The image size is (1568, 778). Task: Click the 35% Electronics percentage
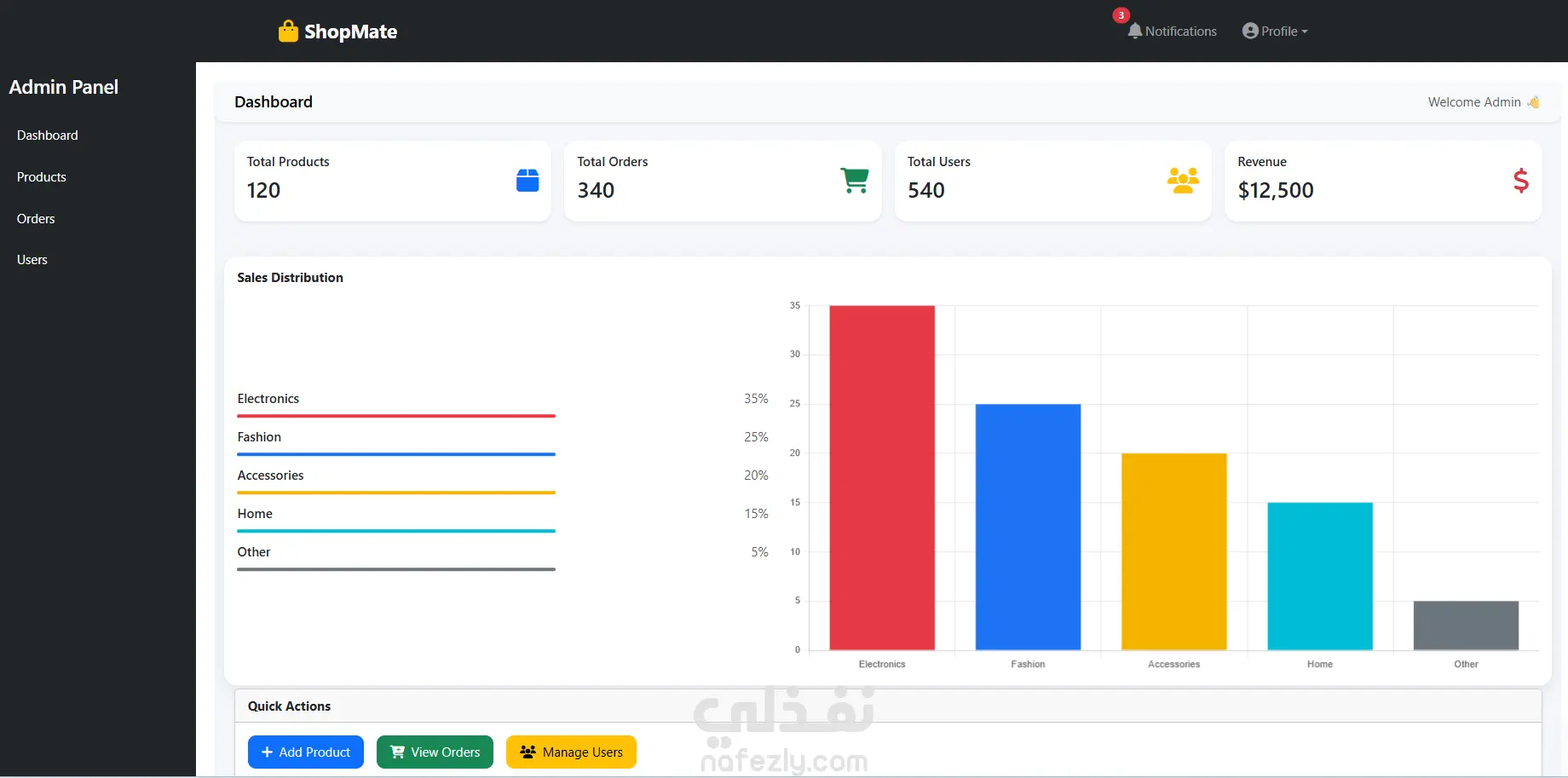coord(756,399)
